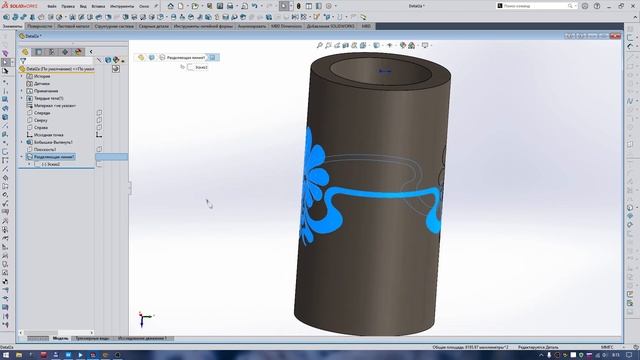Click the feature tree horizontal scrollbar

point(57,333)
